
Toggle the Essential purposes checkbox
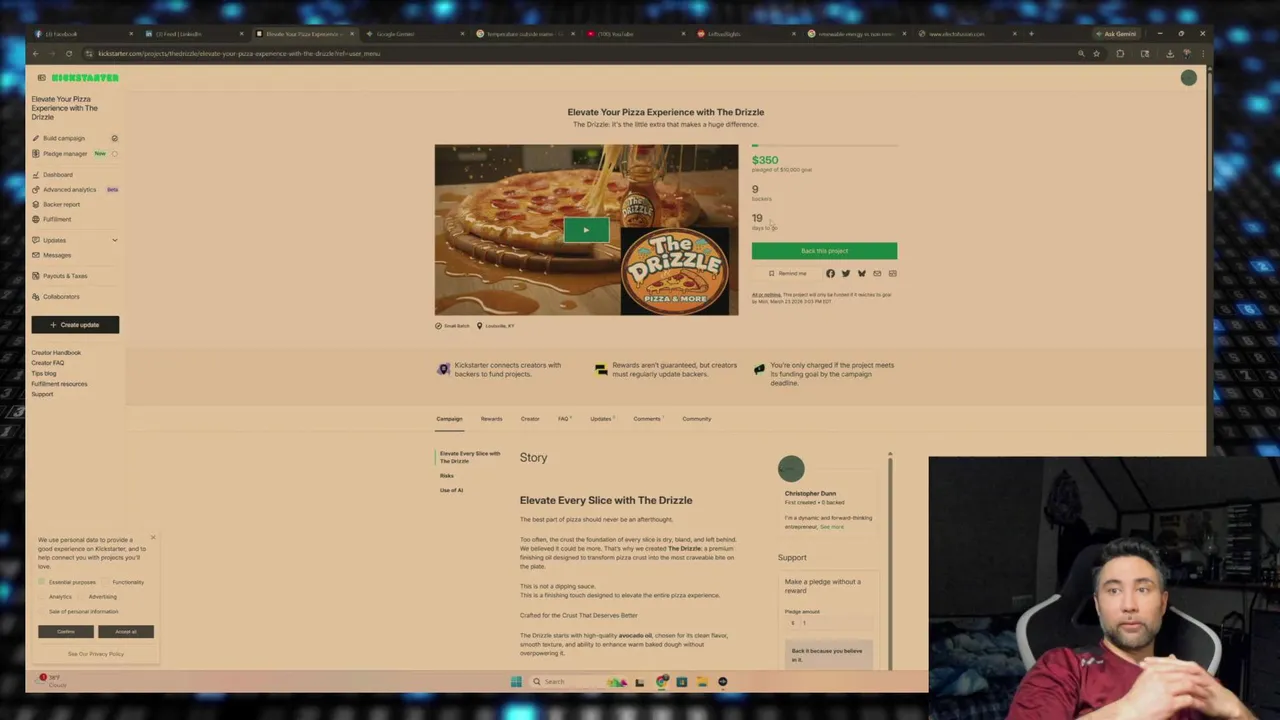coord(43,582)
